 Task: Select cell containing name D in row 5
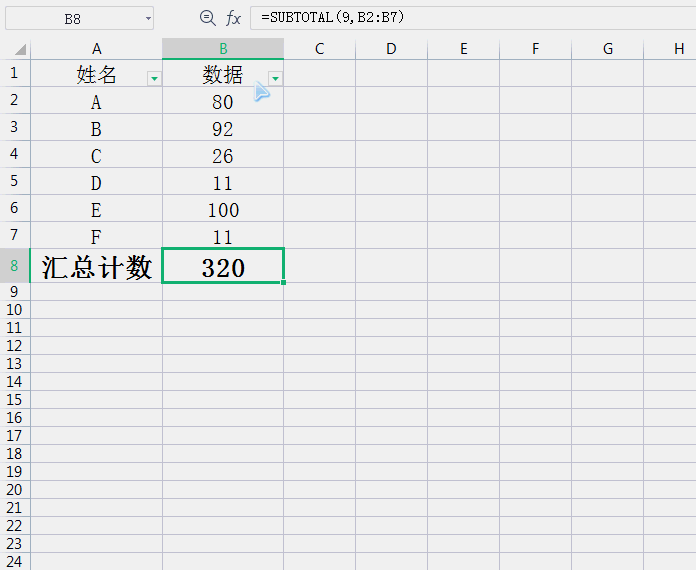point(96,182)
